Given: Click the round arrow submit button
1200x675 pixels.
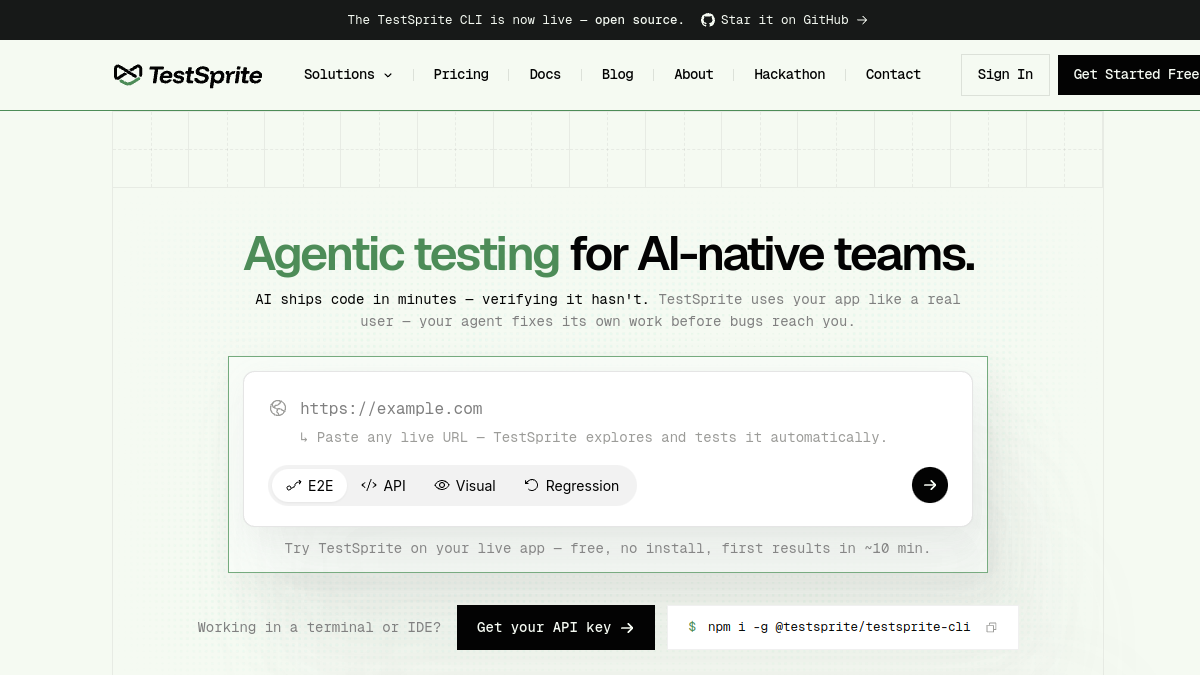Looking at the screenshot, I should [x=930, y=485].
